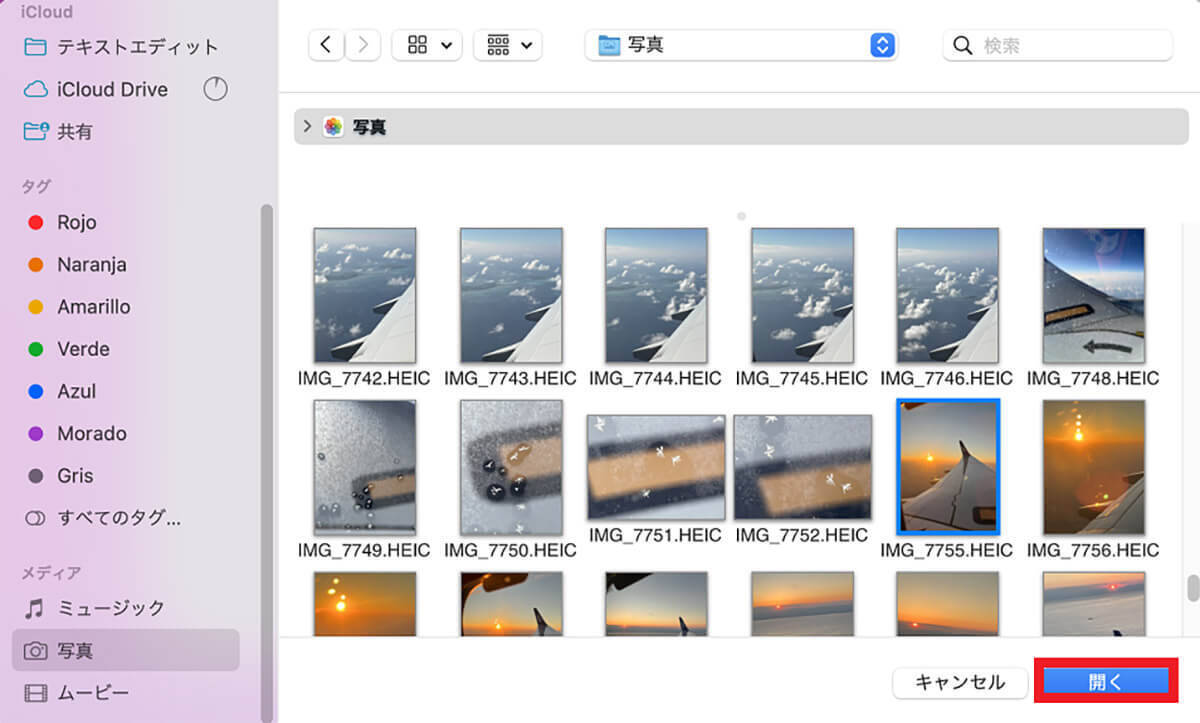Viewport: 1200px width, 723px height.
Task: Click the キャンセル button
Action: [960, 682]
